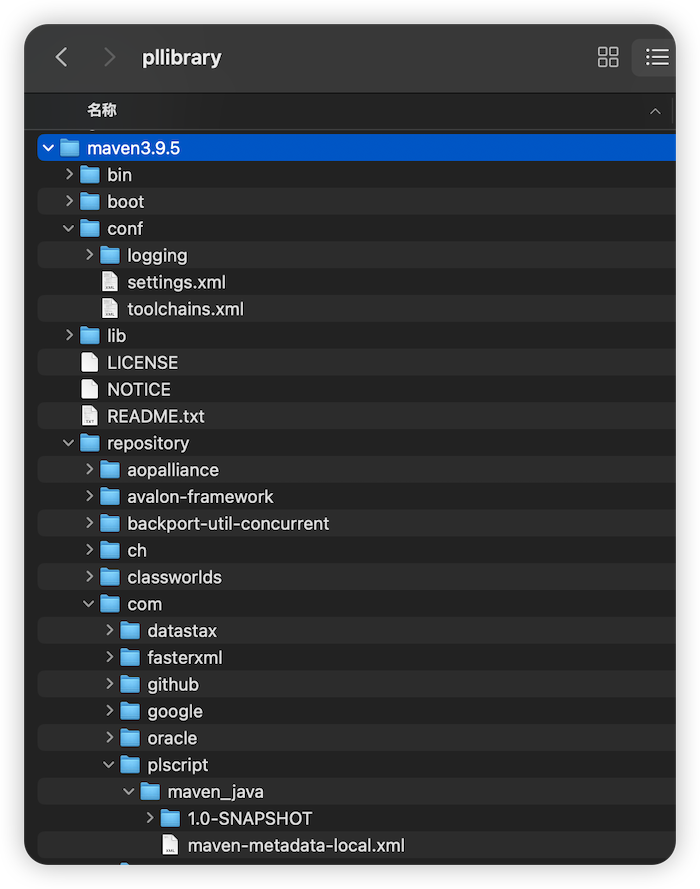Select the NOTICE file row
700x889 pixels.
coord(357,389)
